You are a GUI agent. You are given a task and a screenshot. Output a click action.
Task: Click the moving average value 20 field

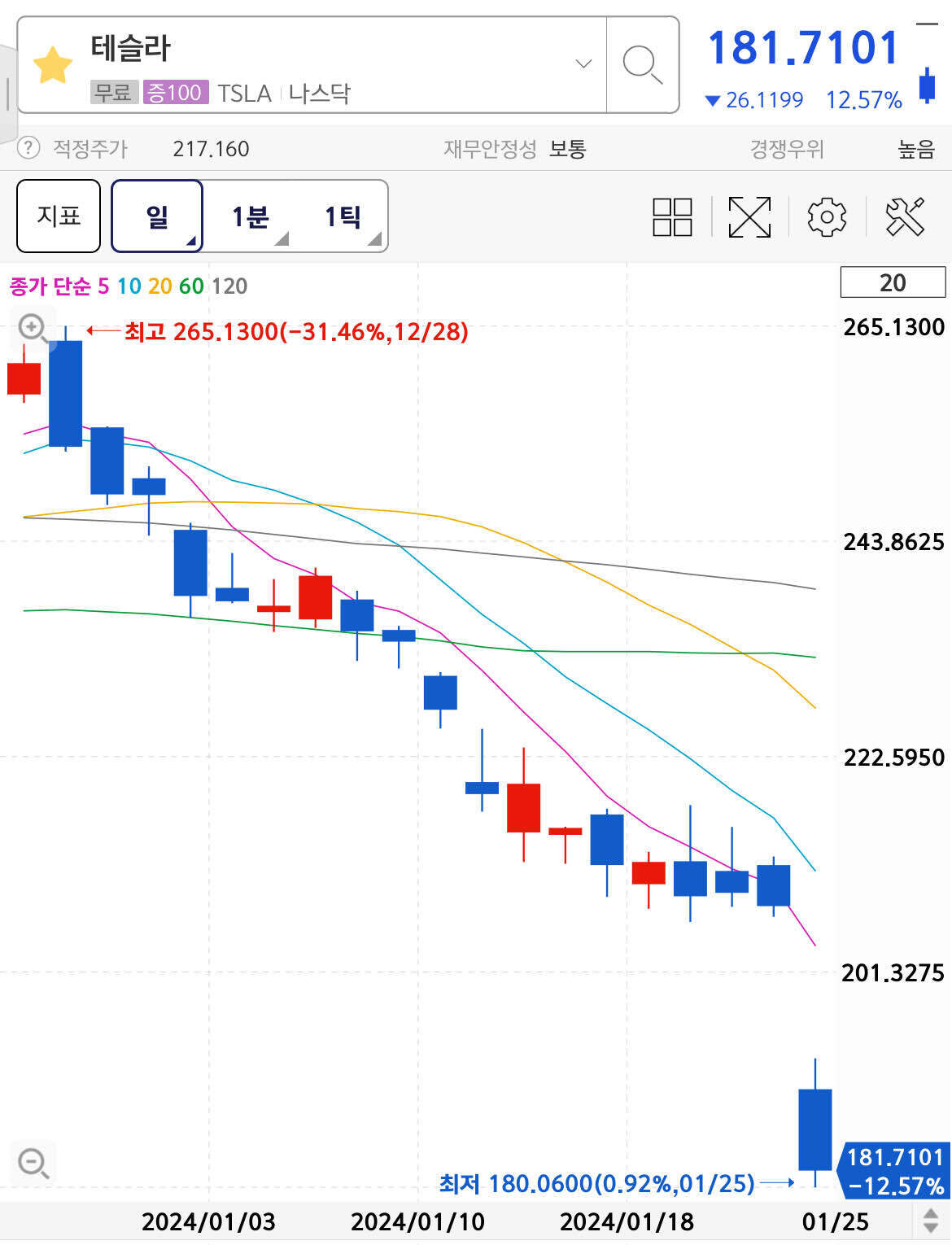point(893,282)
